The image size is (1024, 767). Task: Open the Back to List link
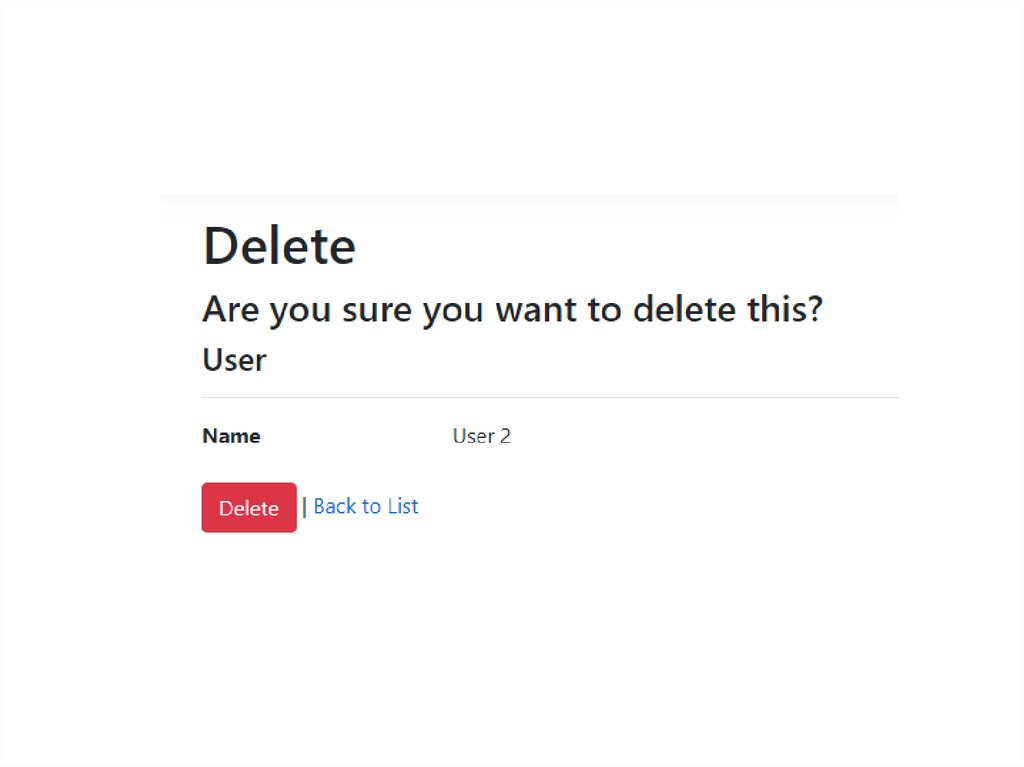pyautogui.click(x=366, y=506)
